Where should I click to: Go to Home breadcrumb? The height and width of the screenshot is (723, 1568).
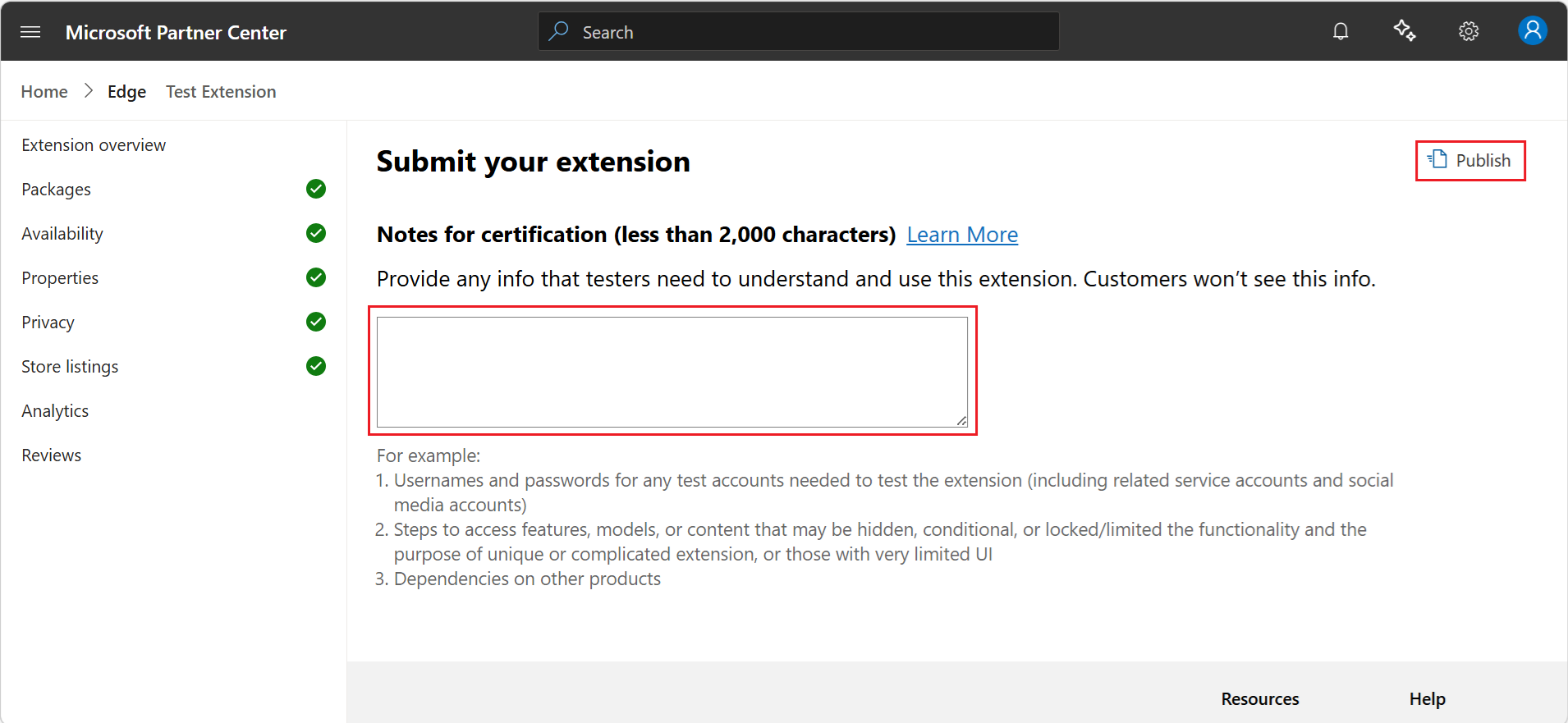[x=44, y=91]
